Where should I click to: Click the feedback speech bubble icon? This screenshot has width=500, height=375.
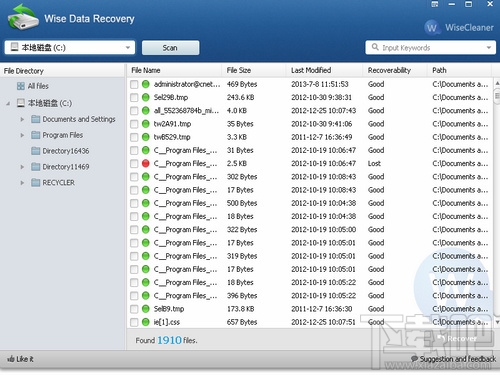(414, 359)
